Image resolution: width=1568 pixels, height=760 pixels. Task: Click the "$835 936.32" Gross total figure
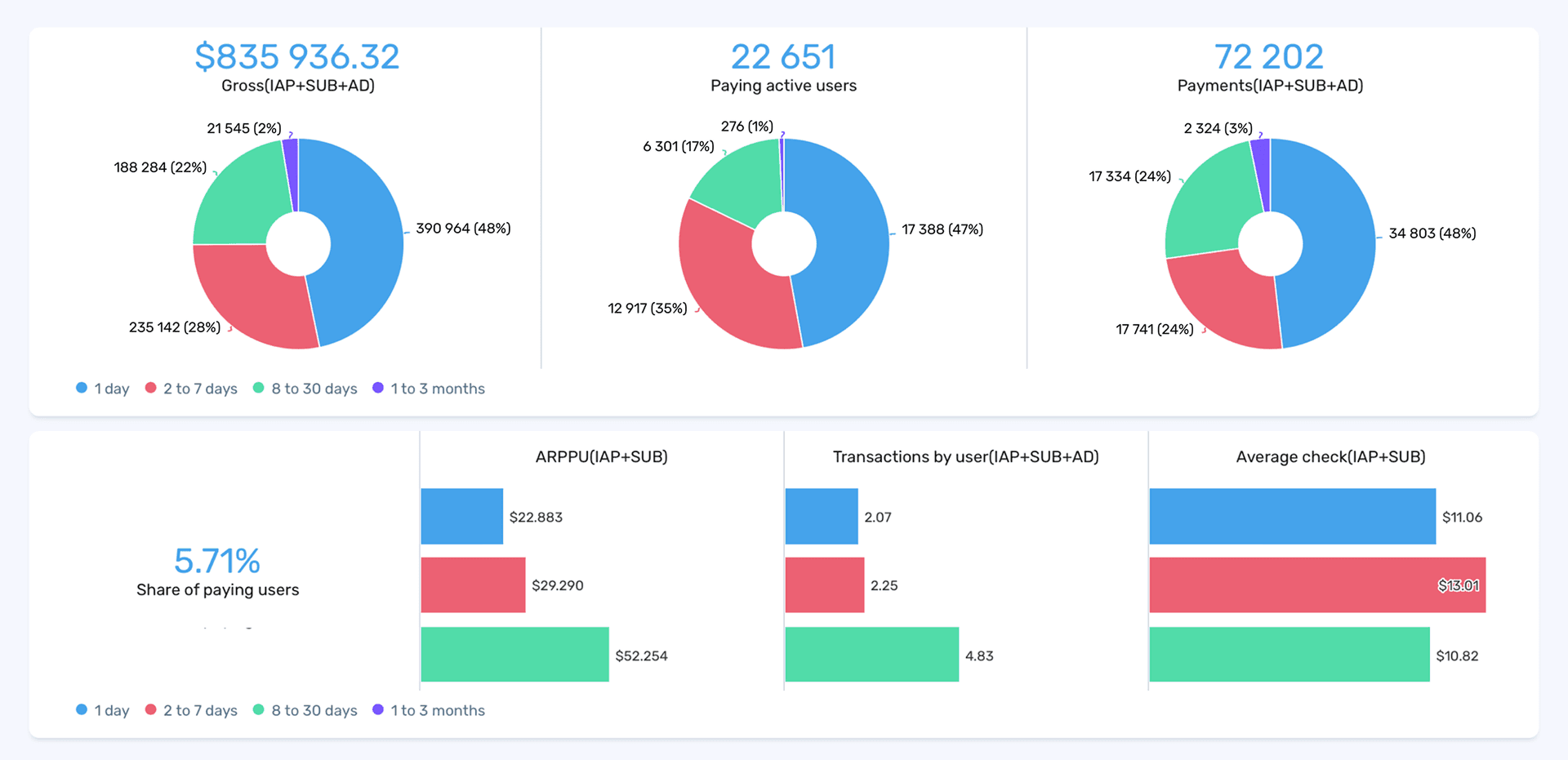[297, 56]
